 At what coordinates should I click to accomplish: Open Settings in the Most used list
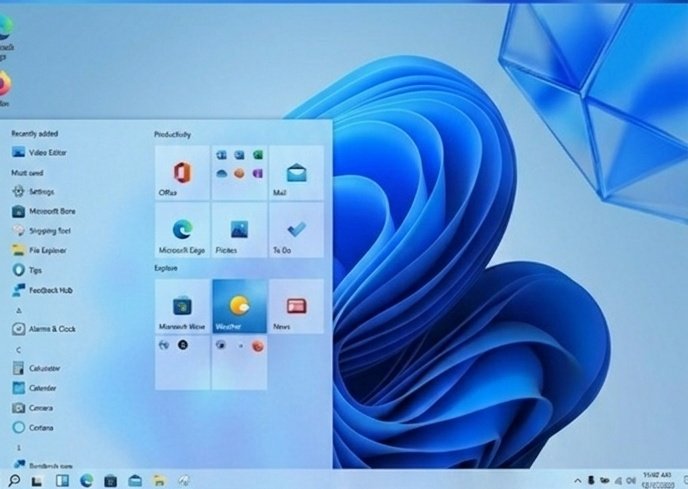(x=33, y=192)
